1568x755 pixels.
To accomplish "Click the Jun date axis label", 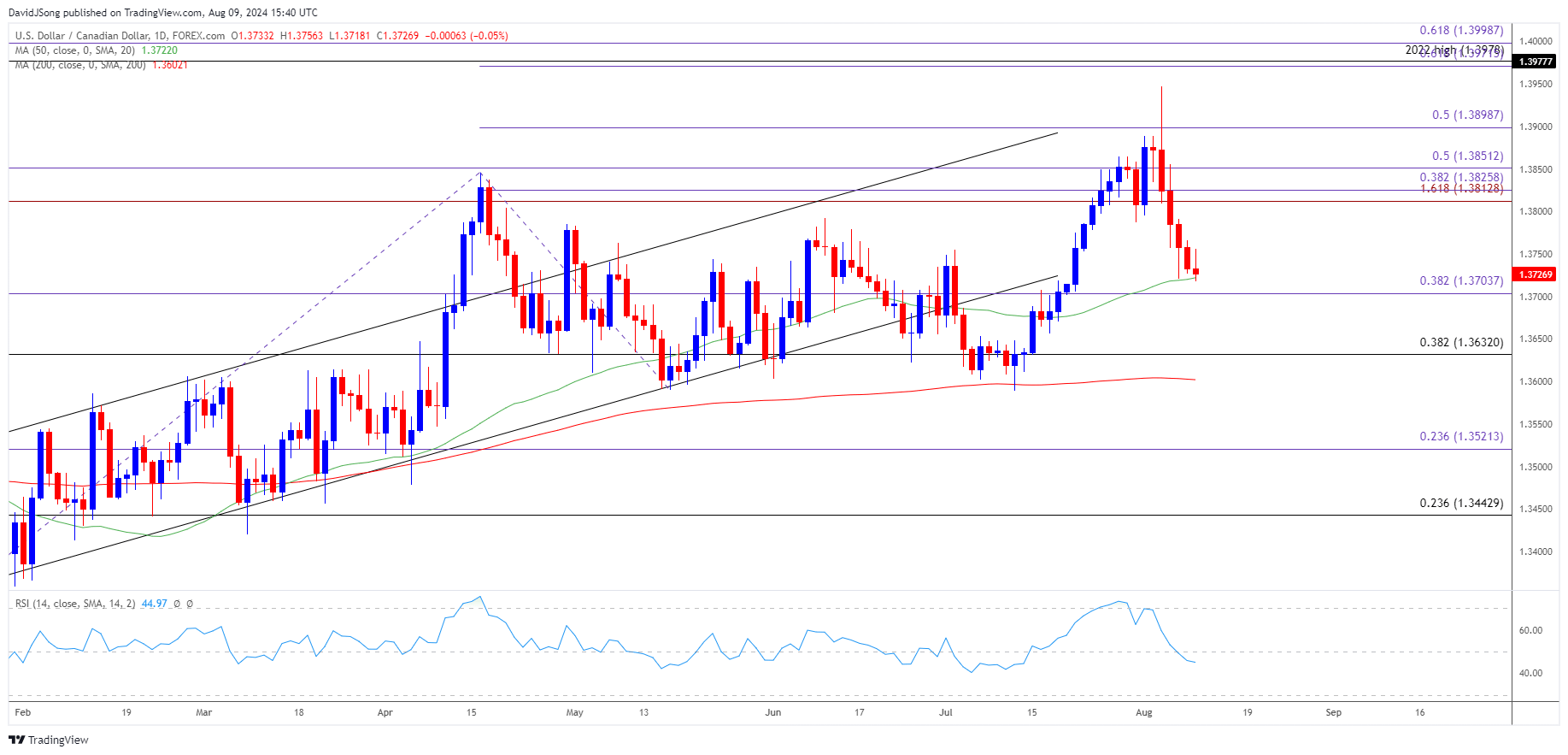I will [772, 712].
